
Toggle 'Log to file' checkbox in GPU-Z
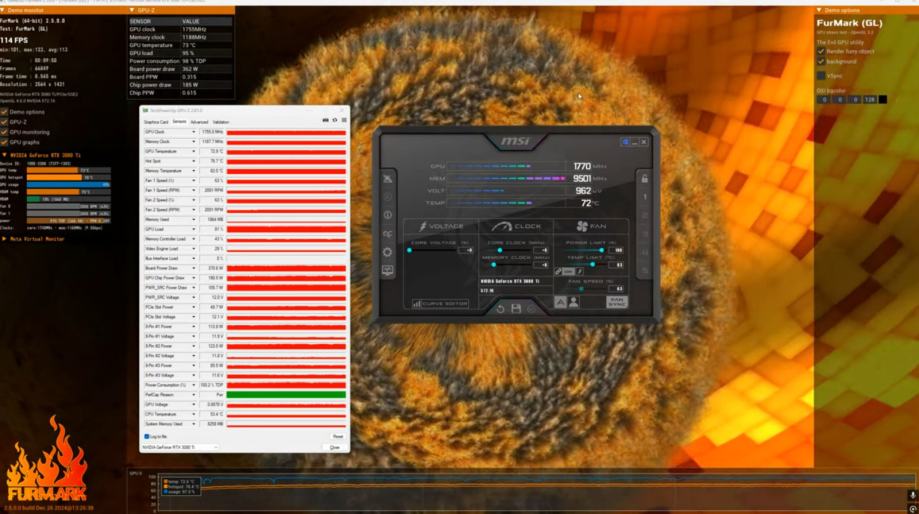147,437
